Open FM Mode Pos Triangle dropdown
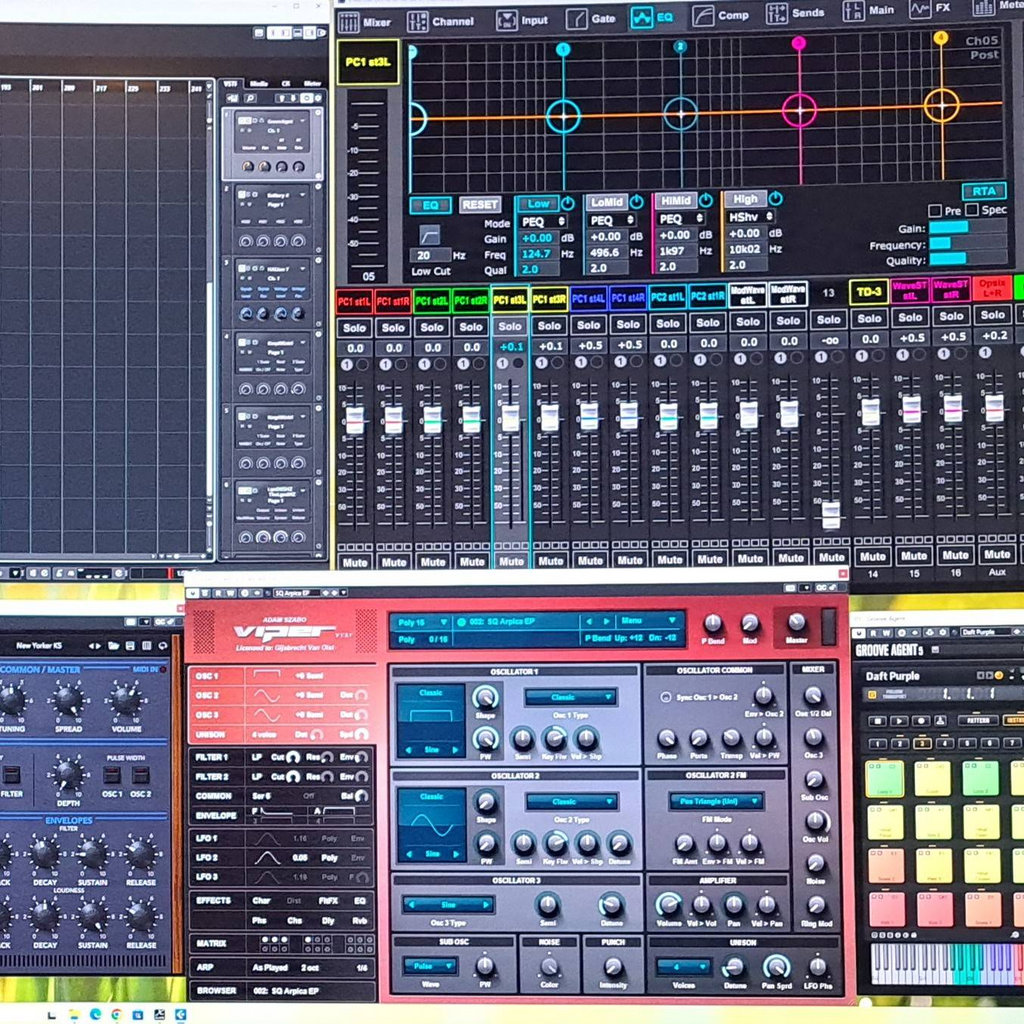 [x=716, y=801]
